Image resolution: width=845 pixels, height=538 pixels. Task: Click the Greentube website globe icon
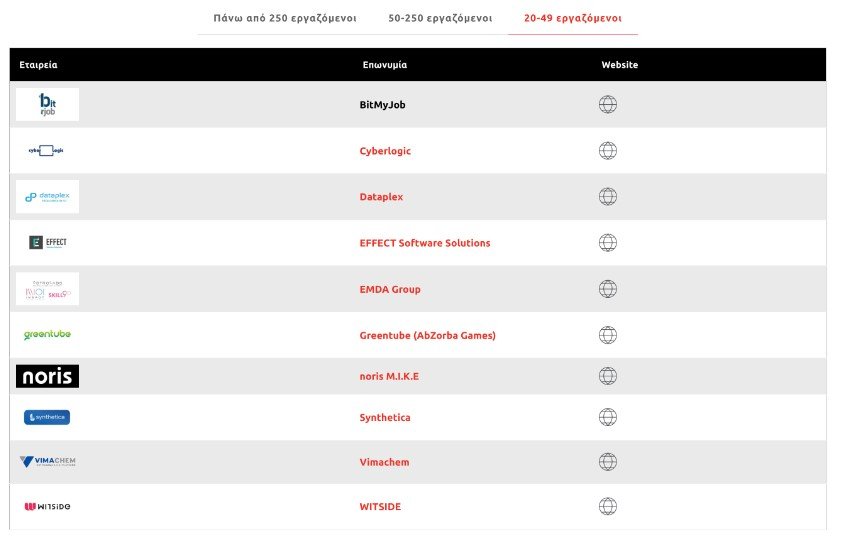607,335
